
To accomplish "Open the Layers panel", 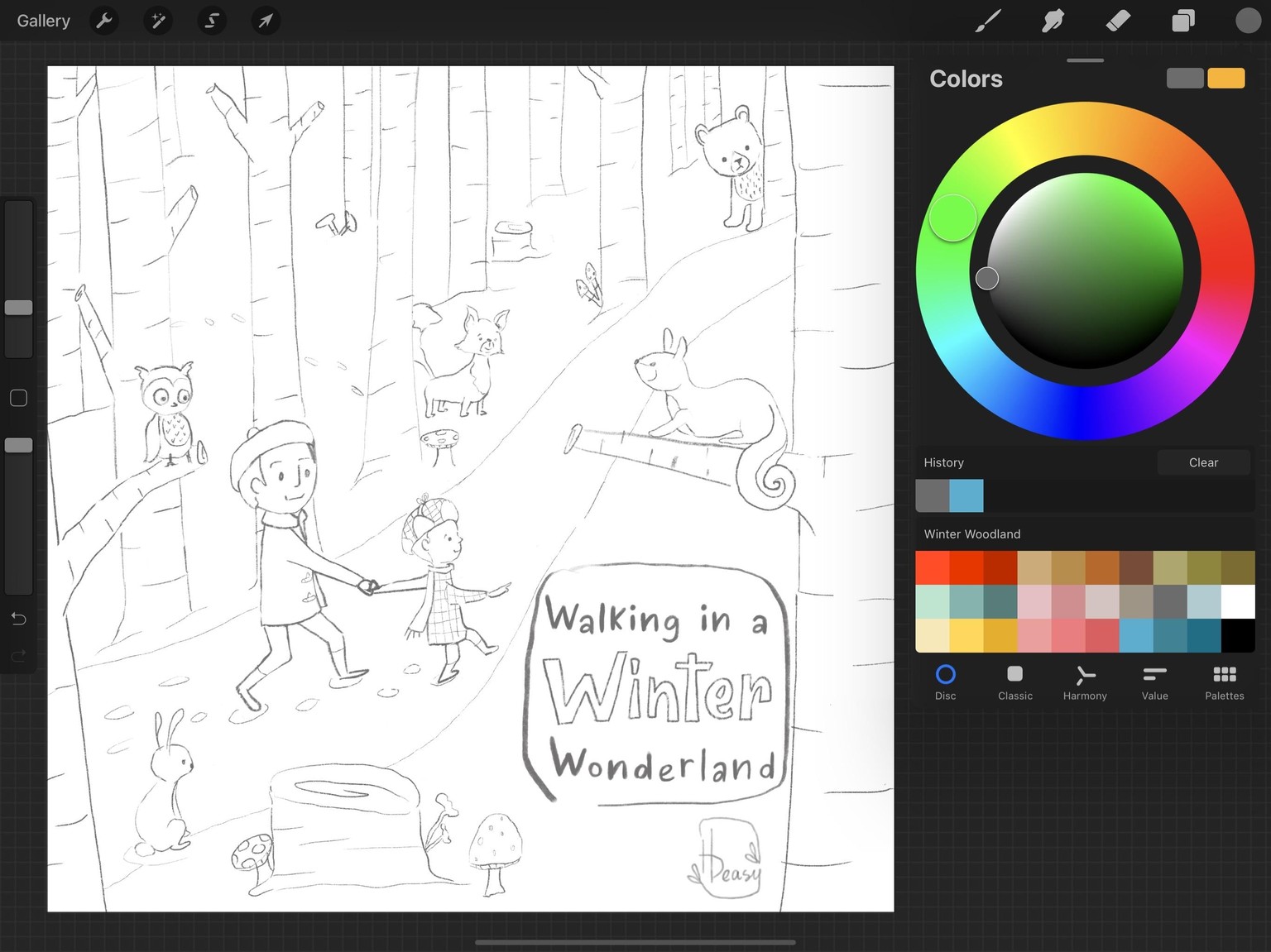I will point(1183,21).
